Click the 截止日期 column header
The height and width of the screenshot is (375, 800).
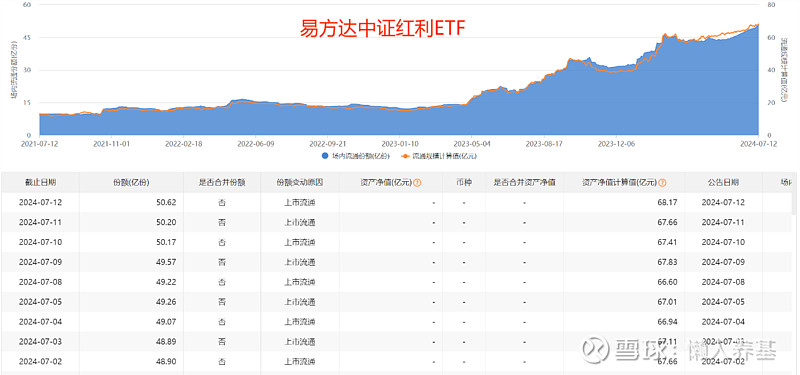tap(41, 183)
